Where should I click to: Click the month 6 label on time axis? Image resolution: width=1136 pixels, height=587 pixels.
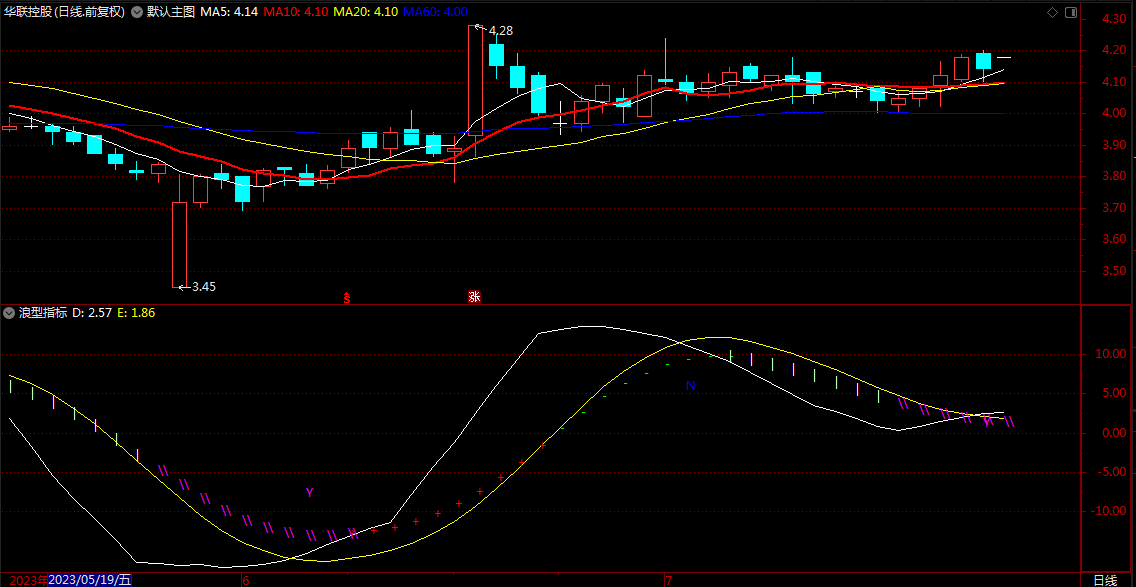point(246,580)
